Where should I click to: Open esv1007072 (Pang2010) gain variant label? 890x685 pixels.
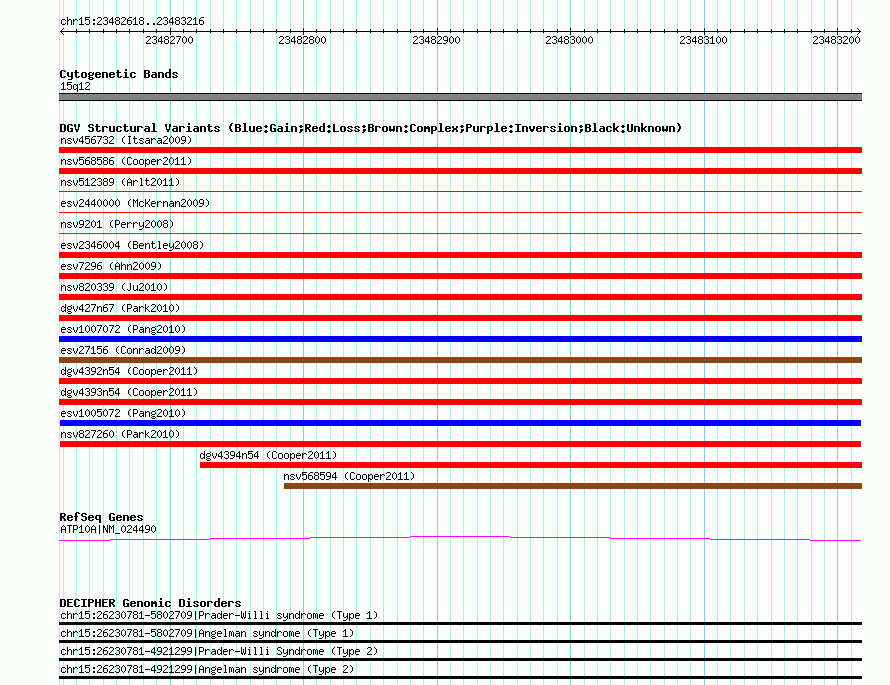pyautogui.click(x=123, y=329)
